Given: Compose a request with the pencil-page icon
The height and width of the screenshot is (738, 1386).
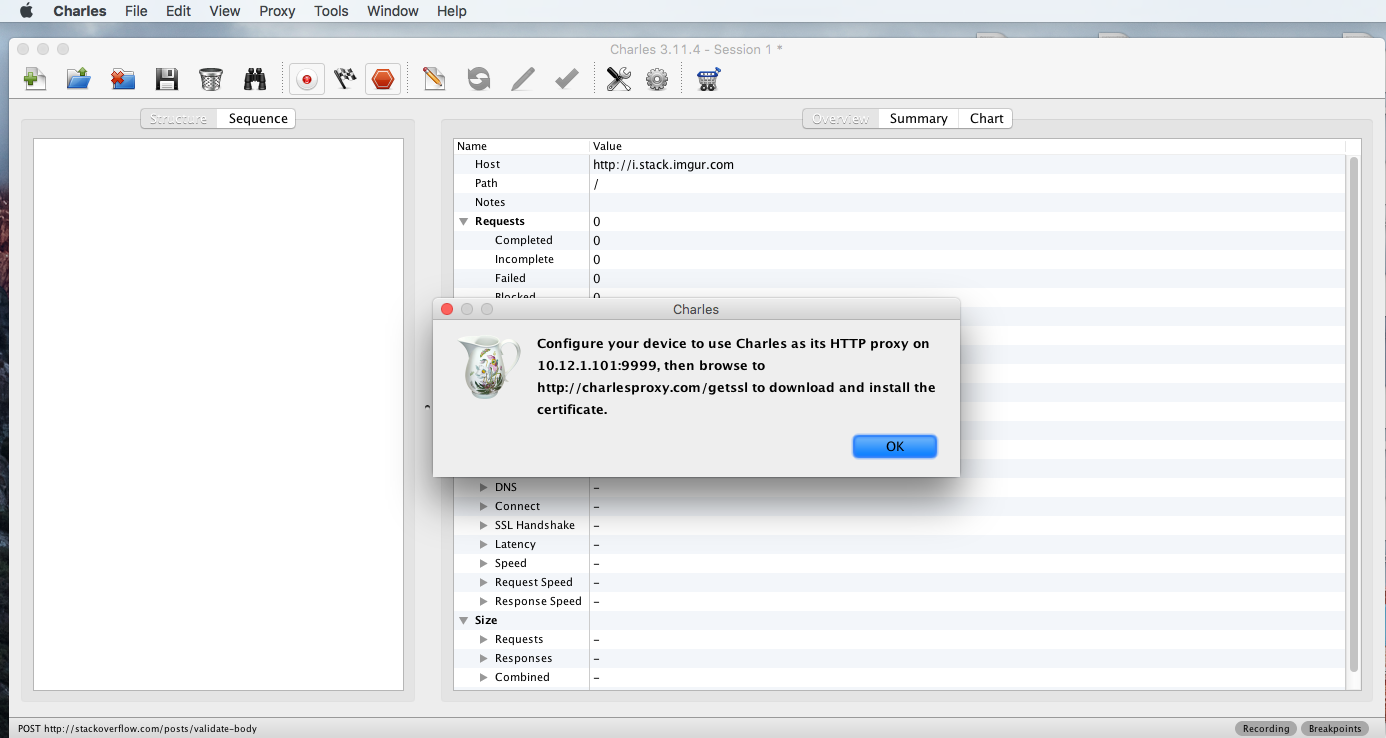Looking at the screenshot, I should pos(433,79).
